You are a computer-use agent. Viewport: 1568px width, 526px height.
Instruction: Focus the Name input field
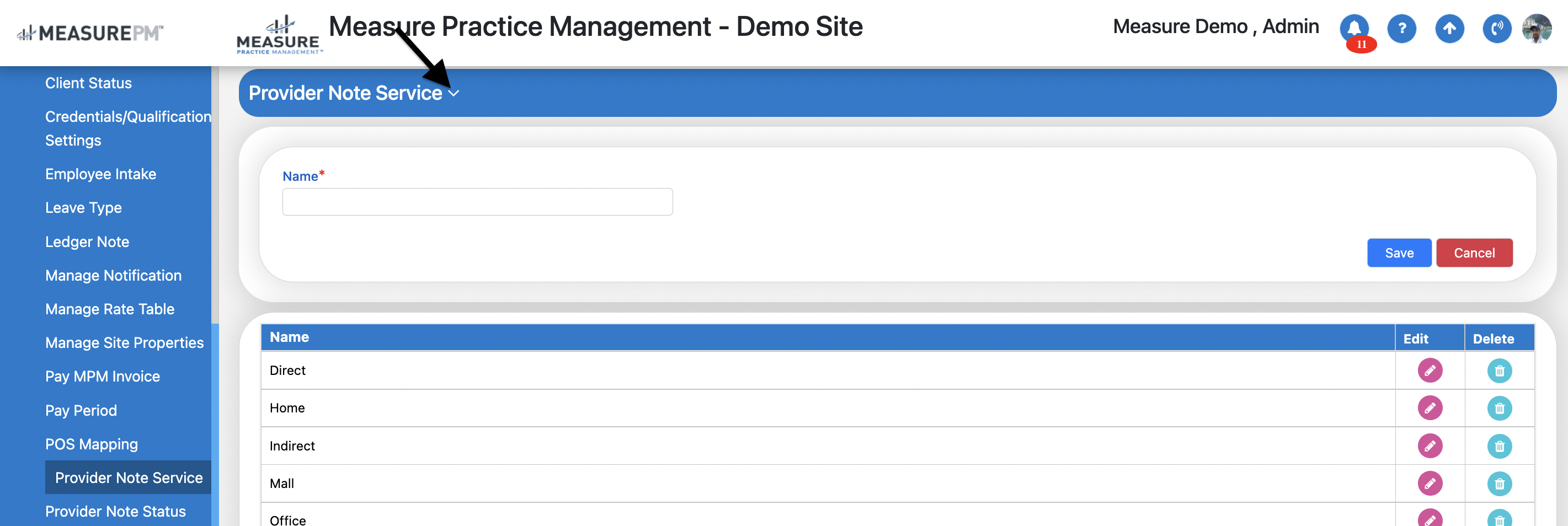(477, 202)
